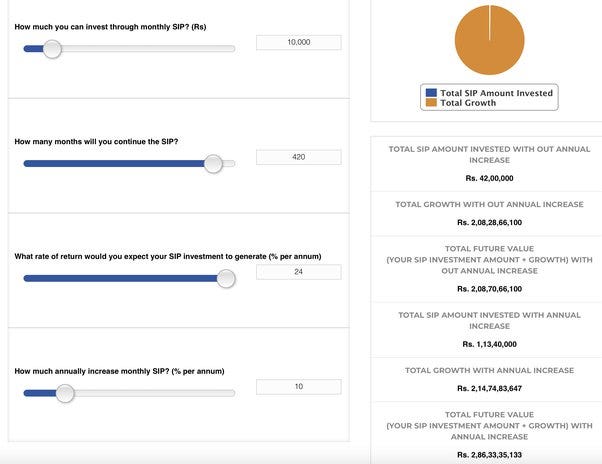Select the Rs. 2,14,74,83,647 growth with increase value
The image size is (602, 464).
489,388
